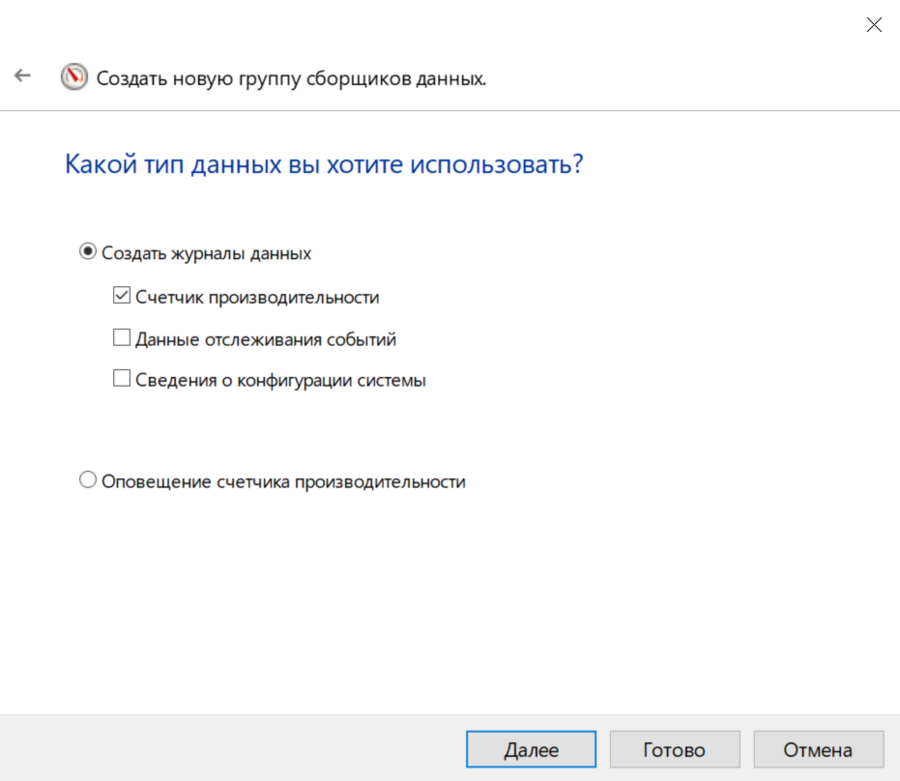Enable the 'Данные отслеживания событий' checkbox
This screenshot has height=781, width=900.
[x=121, y=339]
